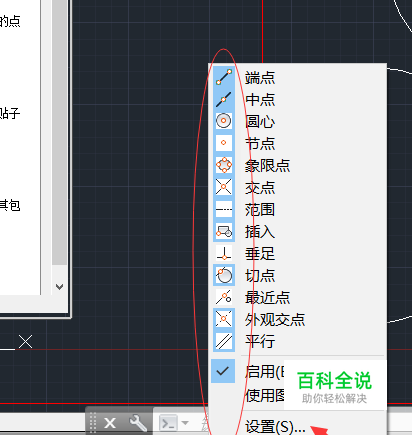Select 垂足 in the snap menu

[260, 254]
